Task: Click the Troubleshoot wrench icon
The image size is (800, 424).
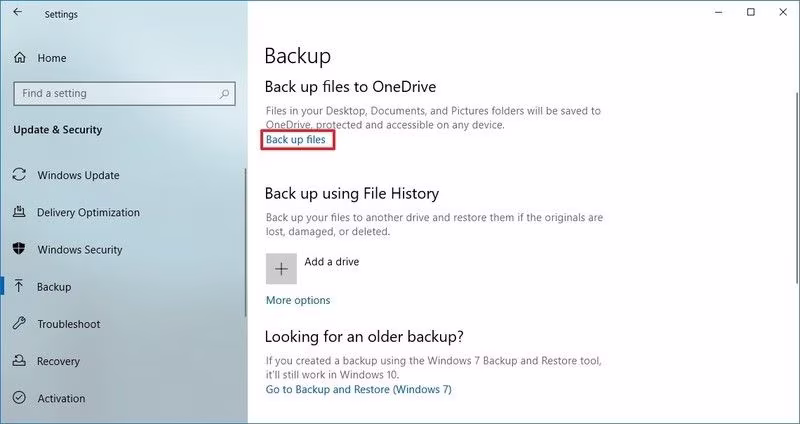Action: coord(19,325)
